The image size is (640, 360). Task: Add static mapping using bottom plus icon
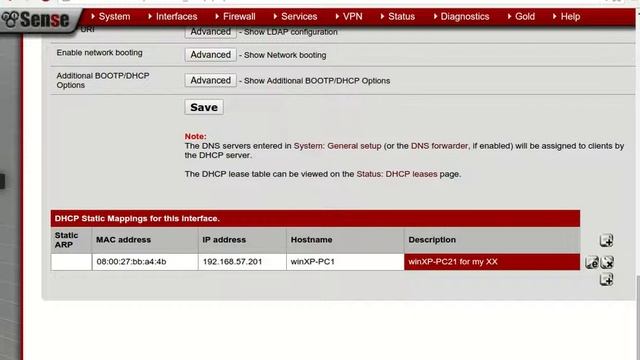click(606, 280)
